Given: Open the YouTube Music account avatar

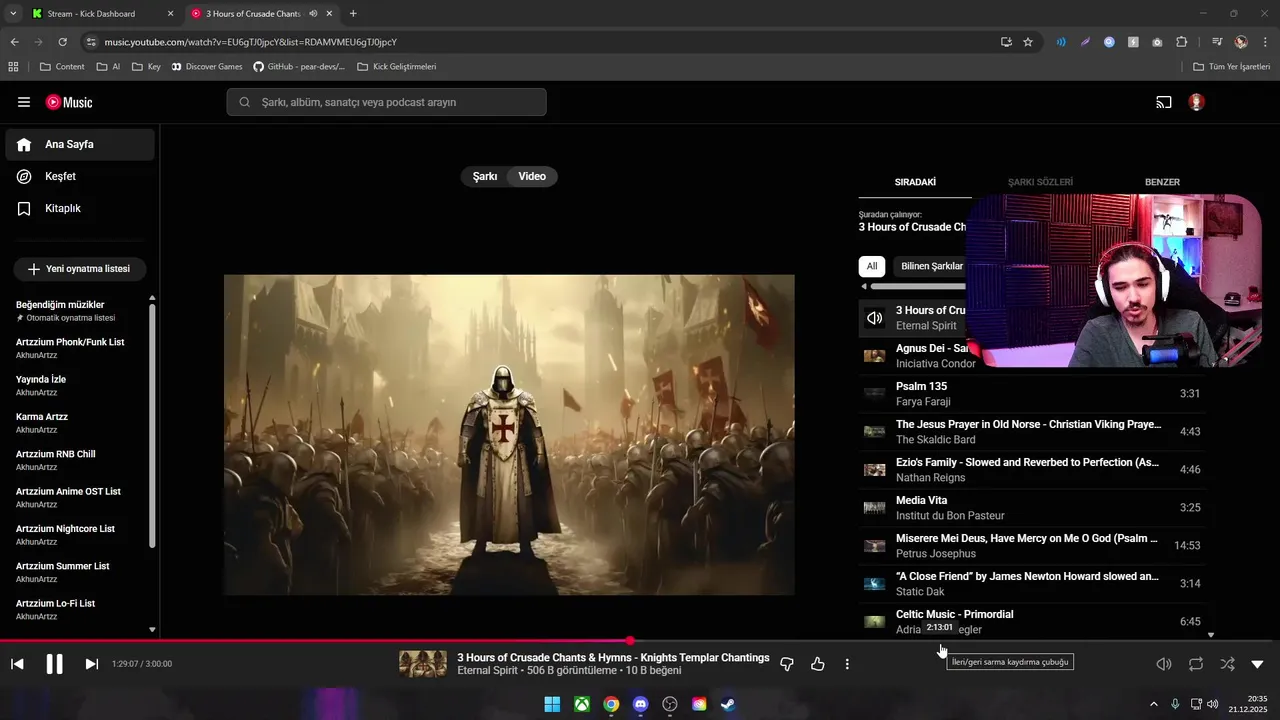Looking at the screenshot, I should [x=1196, y=102].
